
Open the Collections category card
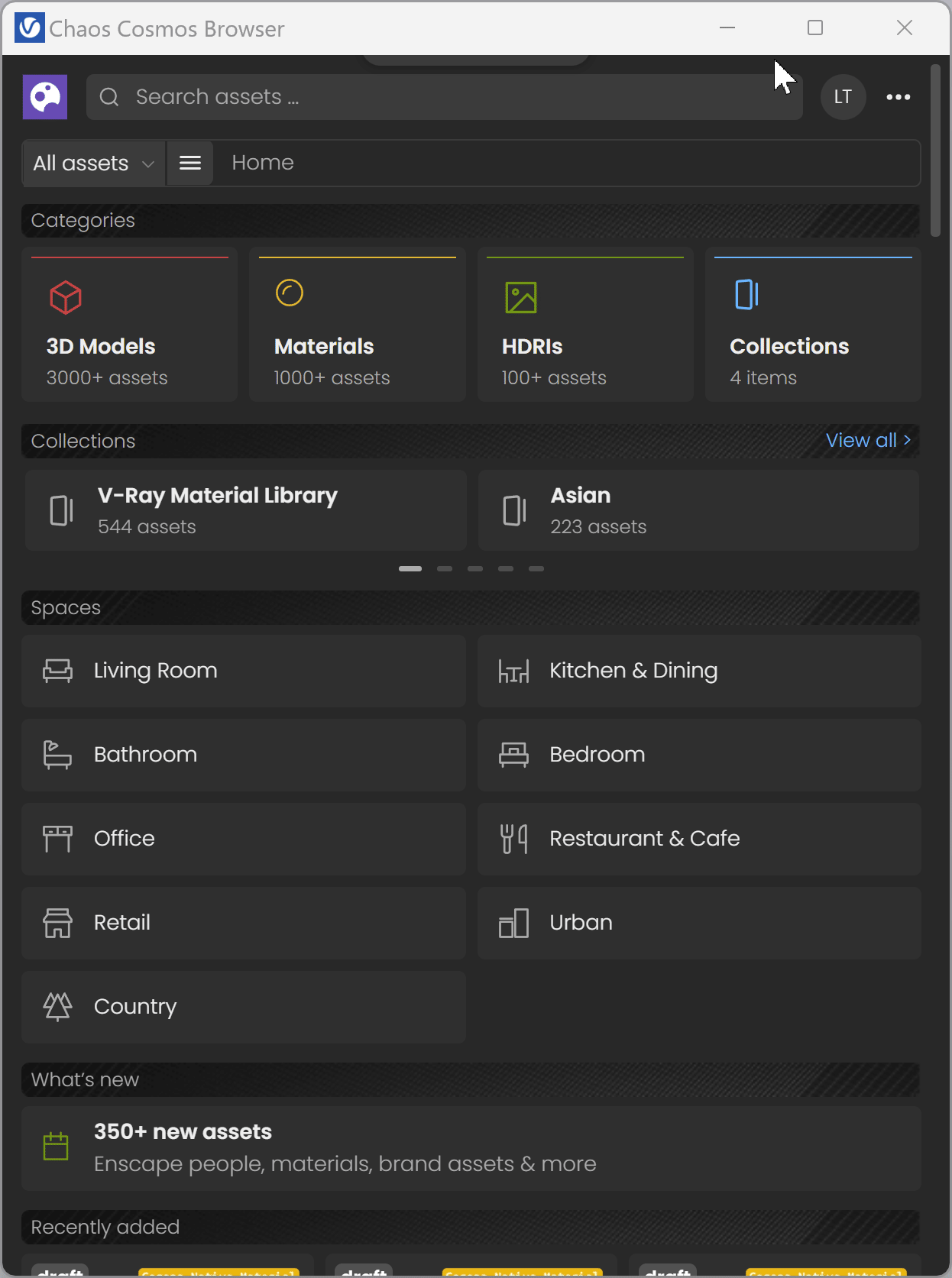click(813, 325)
